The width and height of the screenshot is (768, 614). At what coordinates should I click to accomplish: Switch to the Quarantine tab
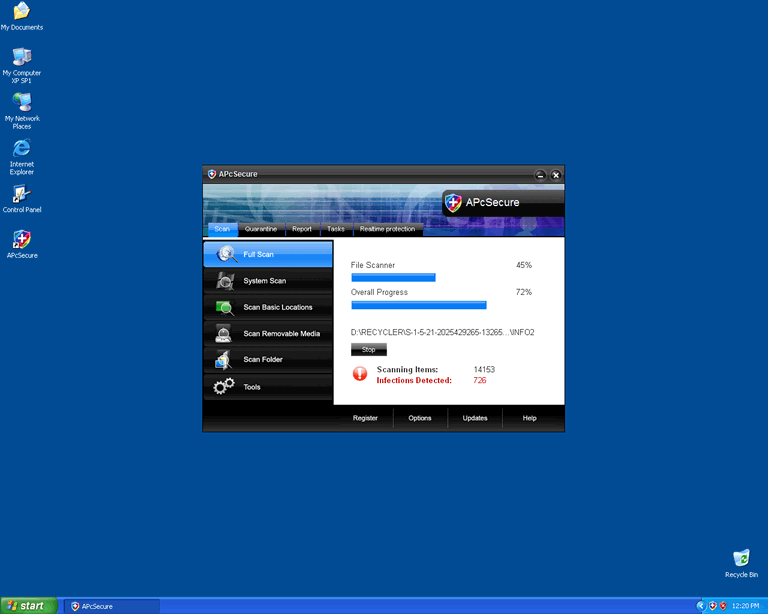(x=261, y=229)
